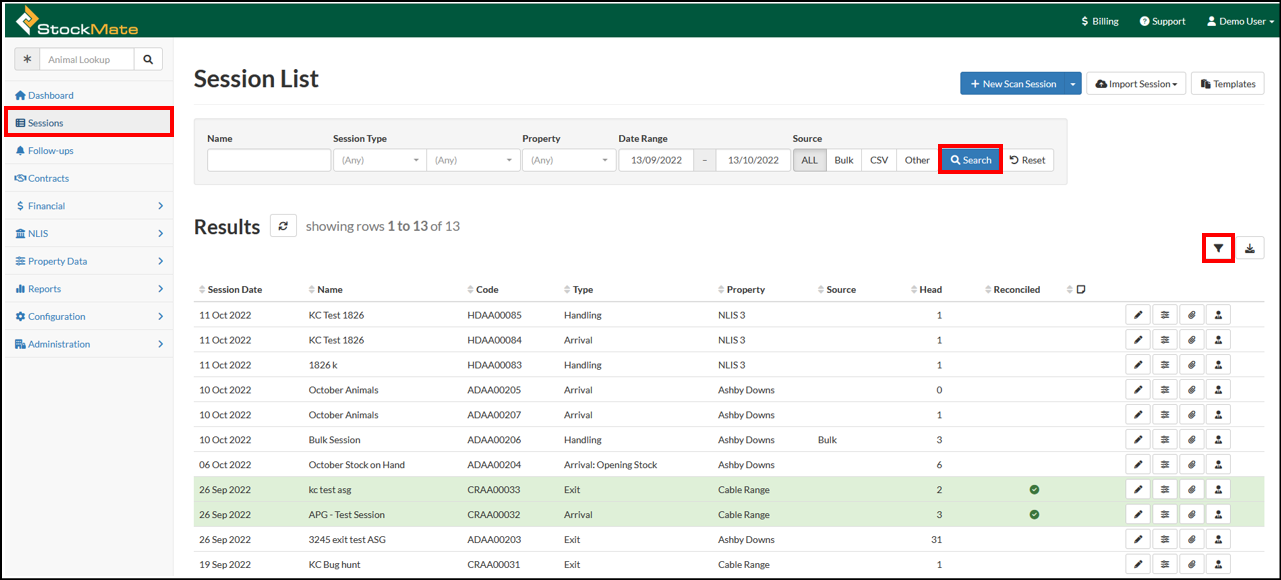Screen dimensions: 1281x580
Task: Click the settings sliders icon for Bulk Session
Action: tap(1164, 439)
